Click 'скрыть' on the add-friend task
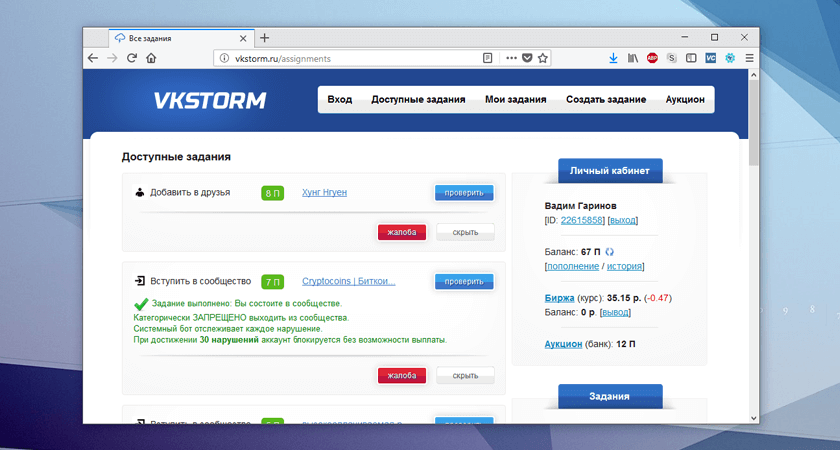 465,232
